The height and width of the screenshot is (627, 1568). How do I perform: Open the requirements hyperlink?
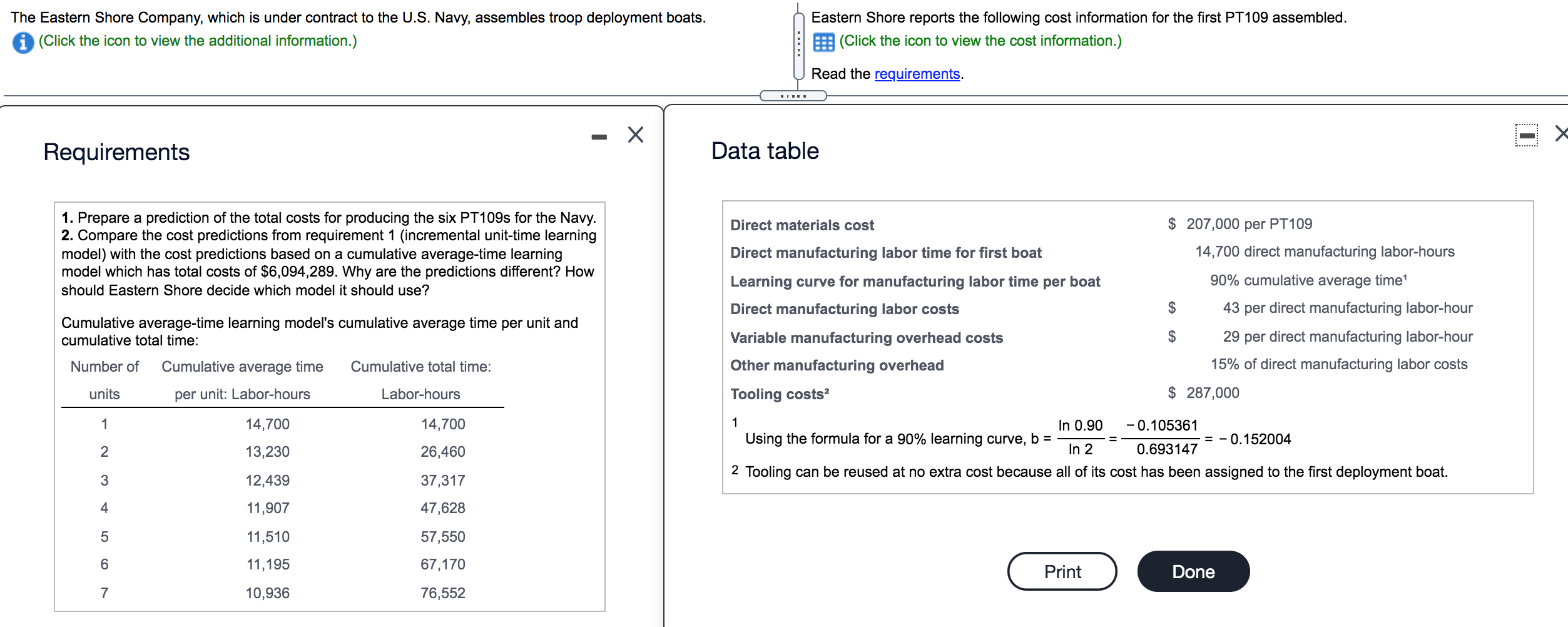tap(917, 74)
